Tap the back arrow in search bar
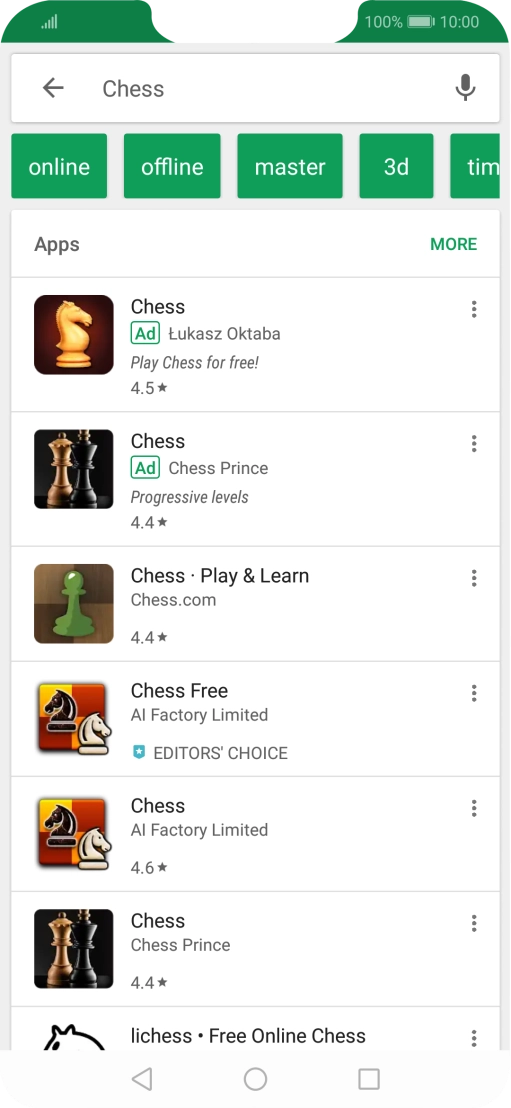Image resolution: width=511 pixels, height=1108 pixels. click(x=53, y=88)
